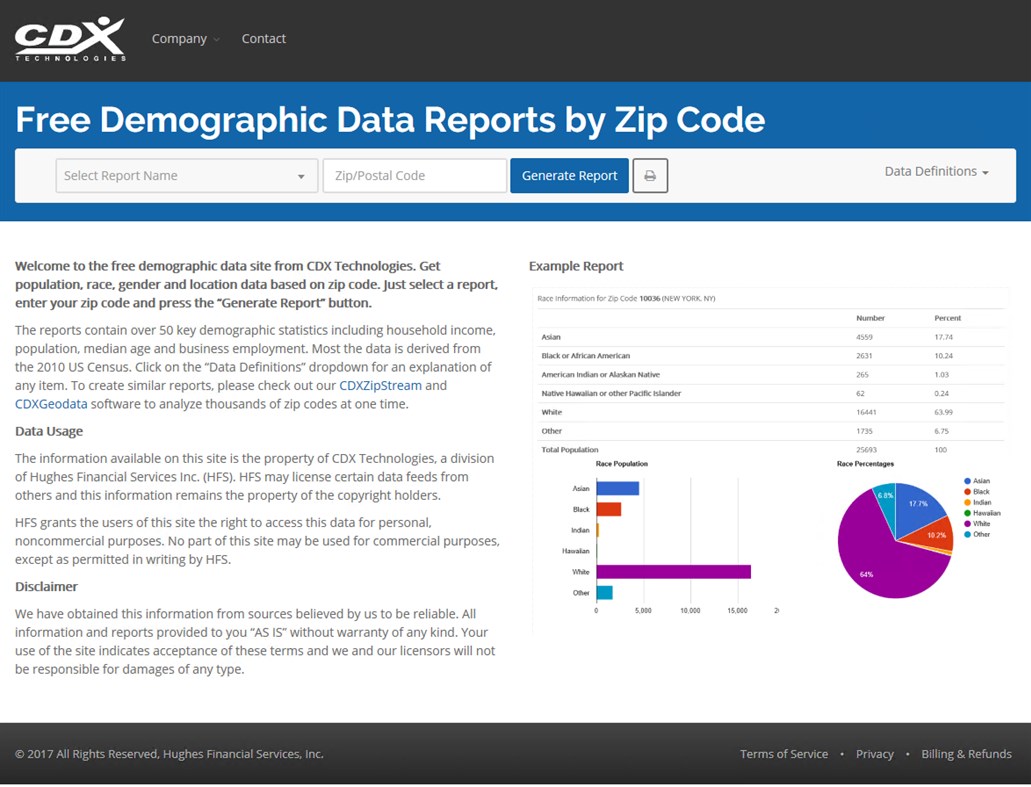The height and width of the screenshot is (787, 1031).
Task: Click the Example Report heading
Action: (x=576, y=265)
